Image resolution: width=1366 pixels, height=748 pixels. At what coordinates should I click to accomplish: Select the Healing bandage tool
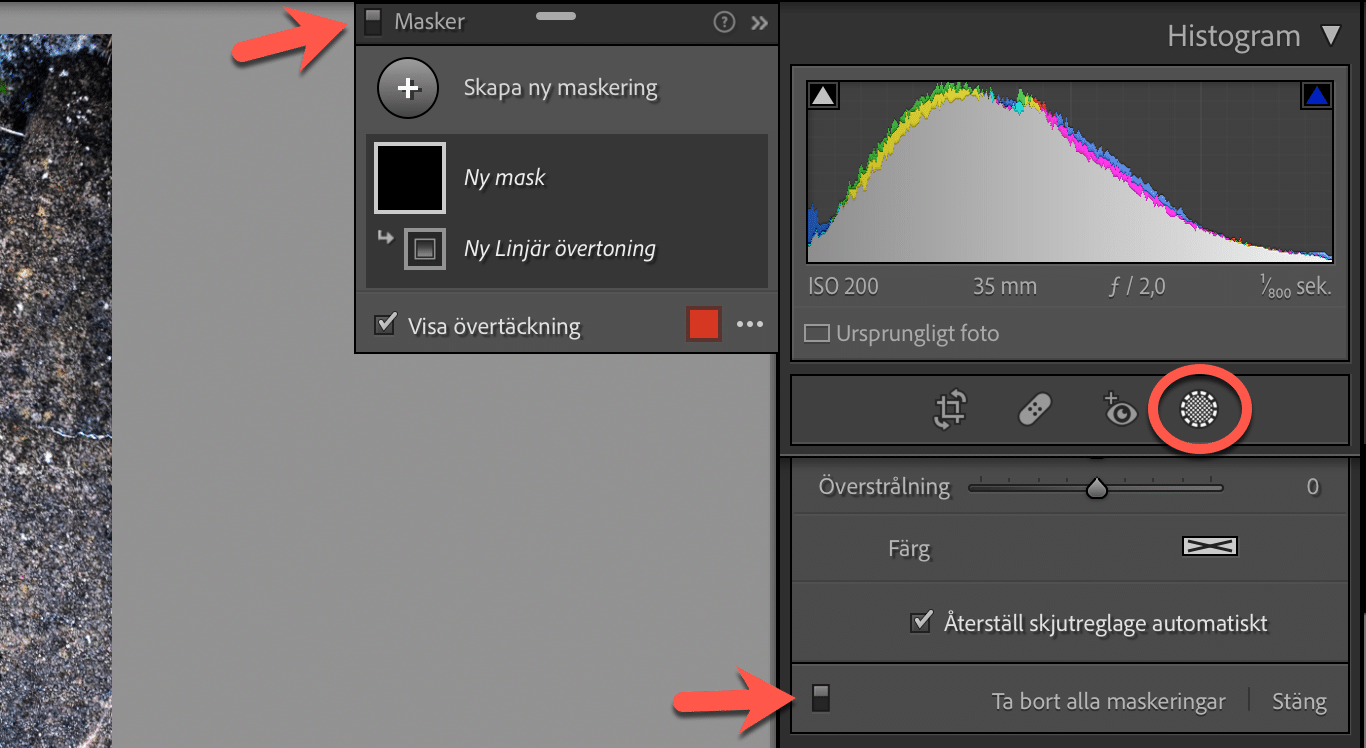[x=1034, y=410]
